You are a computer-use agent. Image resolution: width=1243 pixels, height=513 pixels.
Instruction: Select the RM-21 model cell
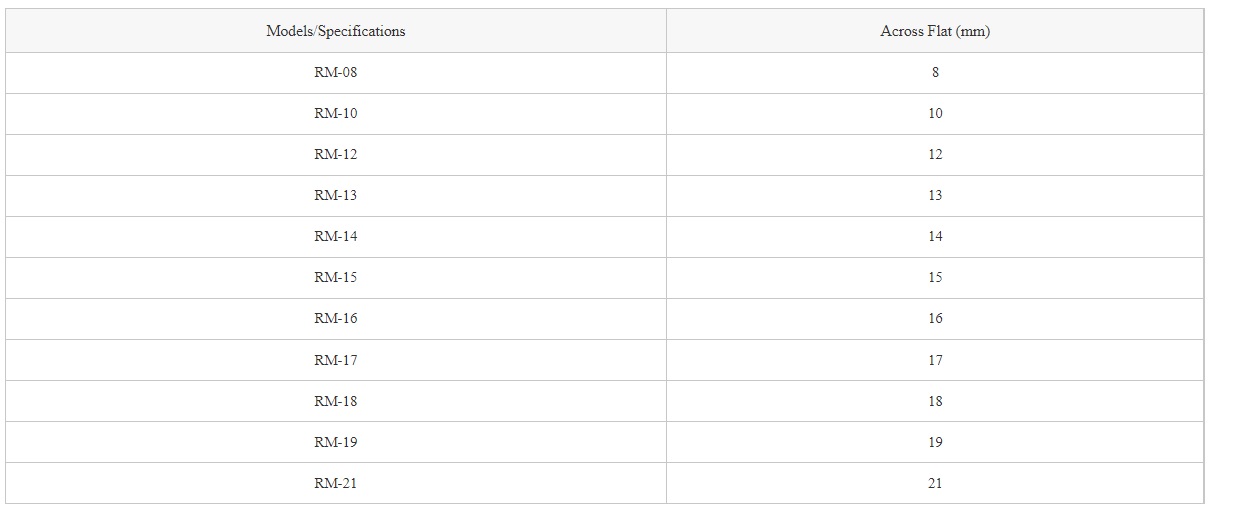[336, 483]
